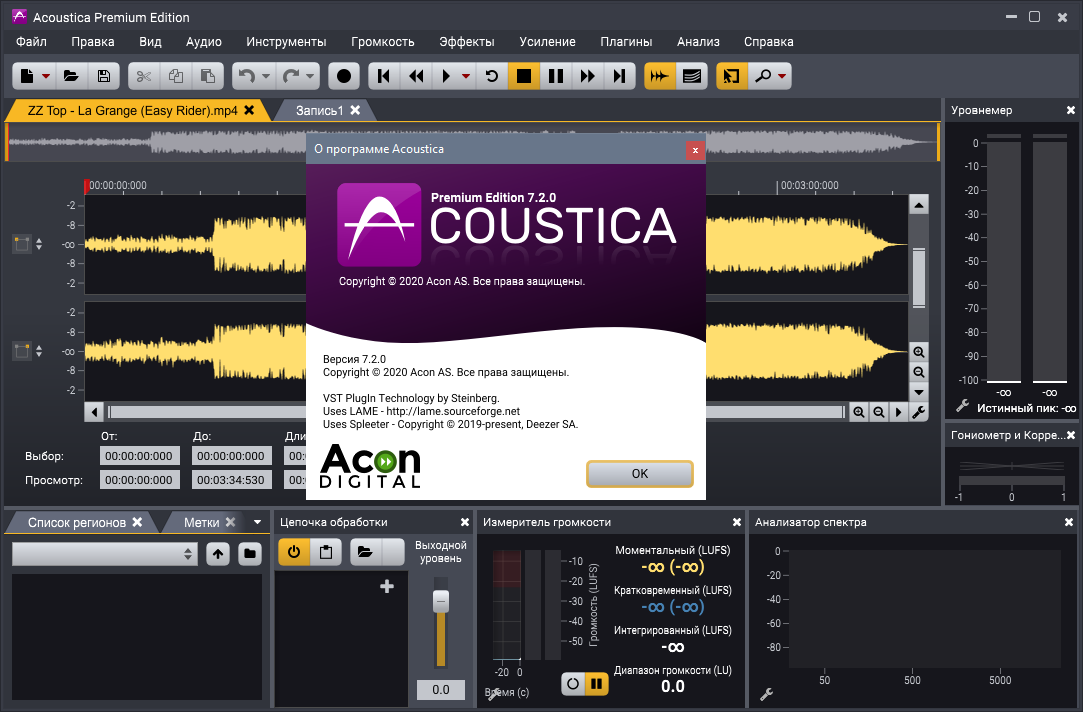
Task: Jump to start with skip-back button
Action: [384, 76]
